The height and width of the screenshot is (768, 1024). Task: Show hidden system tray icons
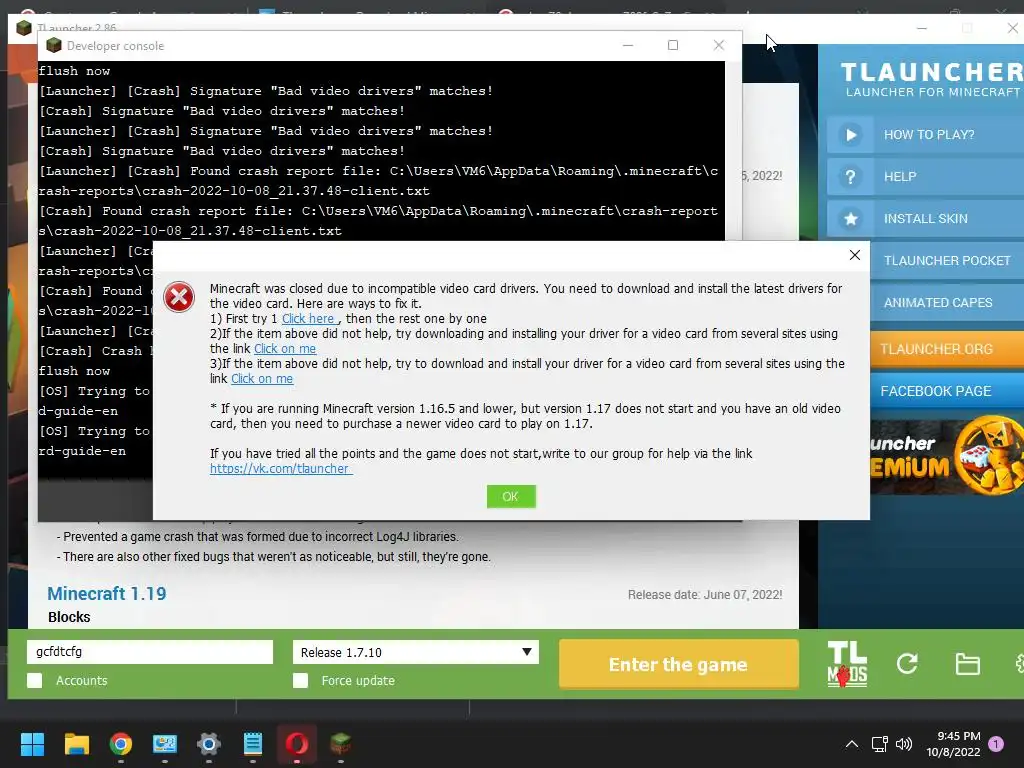click(852, 744)
